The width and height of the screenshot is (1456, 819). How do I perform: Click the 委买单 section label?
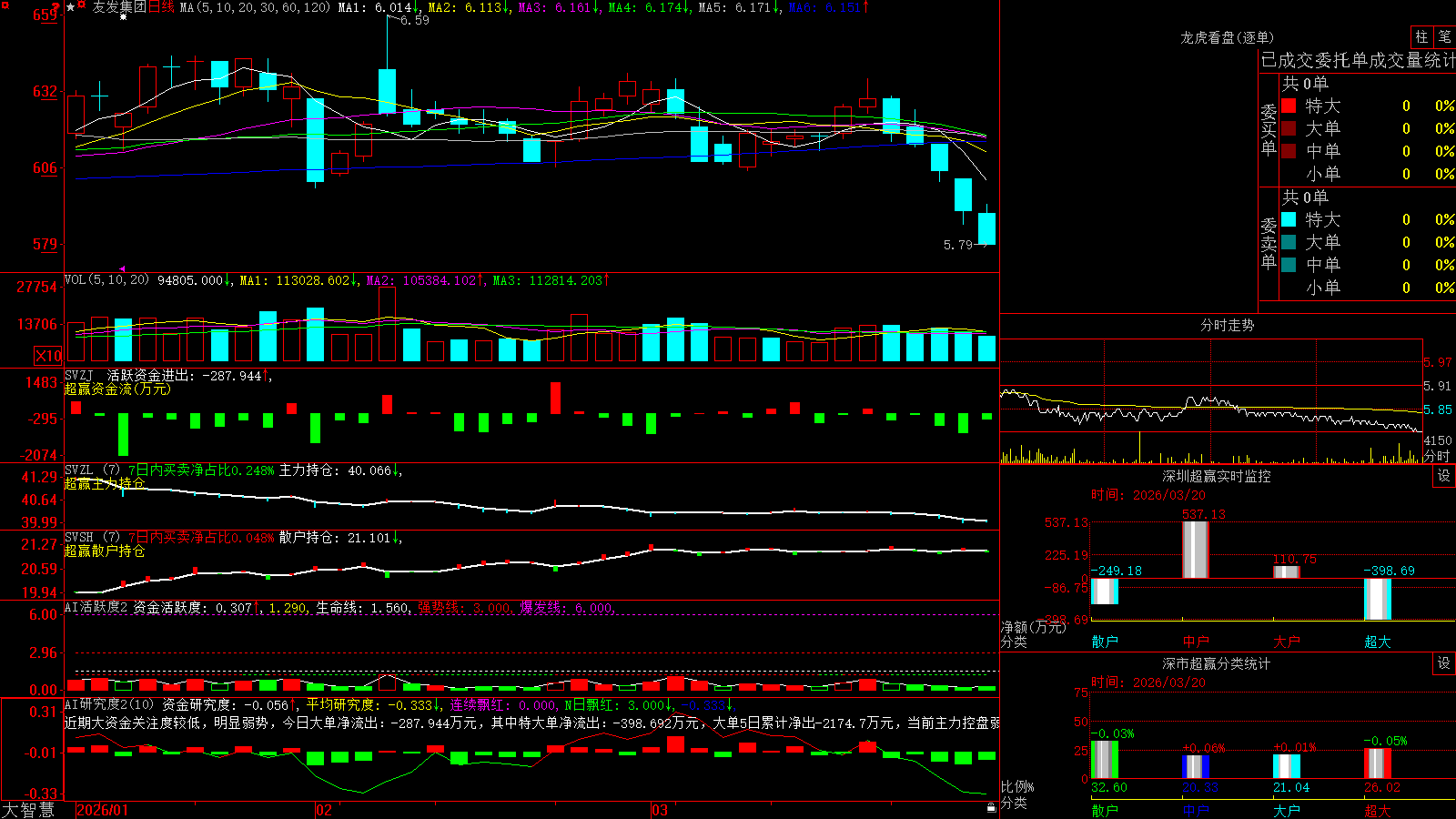coord(1269,129)
